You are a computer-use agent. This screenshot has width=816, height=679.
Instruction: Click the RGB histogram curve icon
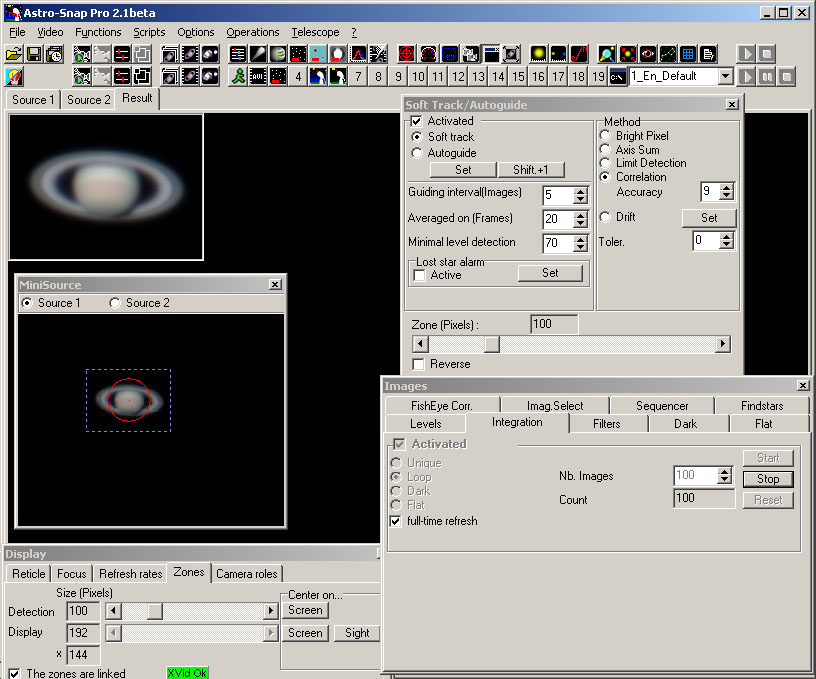(x=358, y=54)
